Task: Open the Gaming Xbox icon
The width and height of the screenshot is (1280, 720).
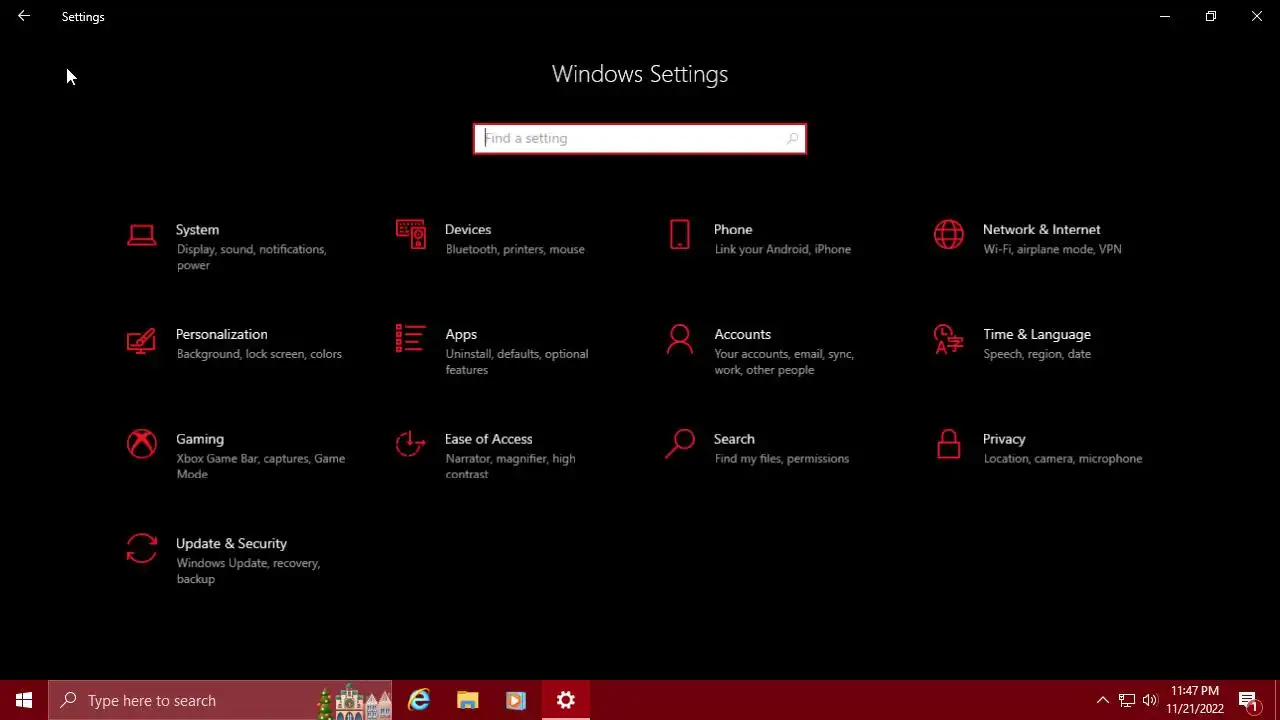Action: (x=142, y=444)
